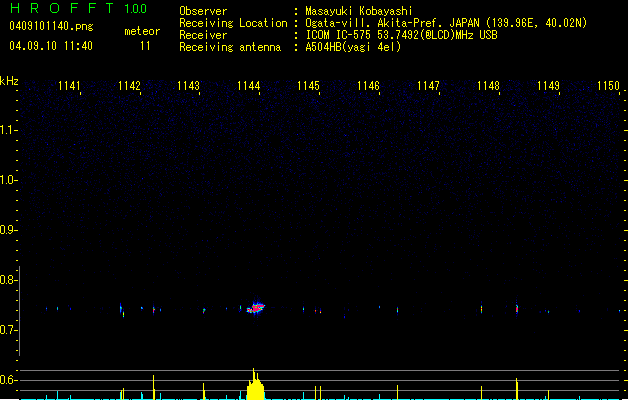
Task: Click the meteor count value 11
Action: point(145,46)
